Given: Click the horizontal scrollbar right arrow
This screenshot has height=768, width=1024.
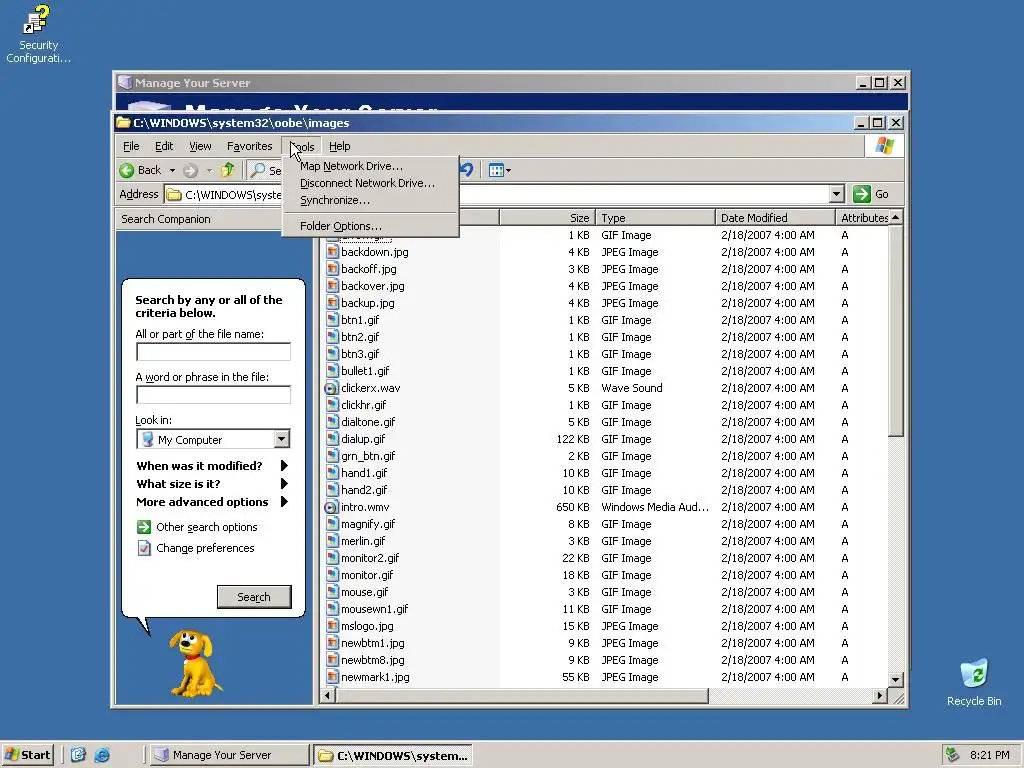Looking at the screenshot, I should tap(880, 696).
